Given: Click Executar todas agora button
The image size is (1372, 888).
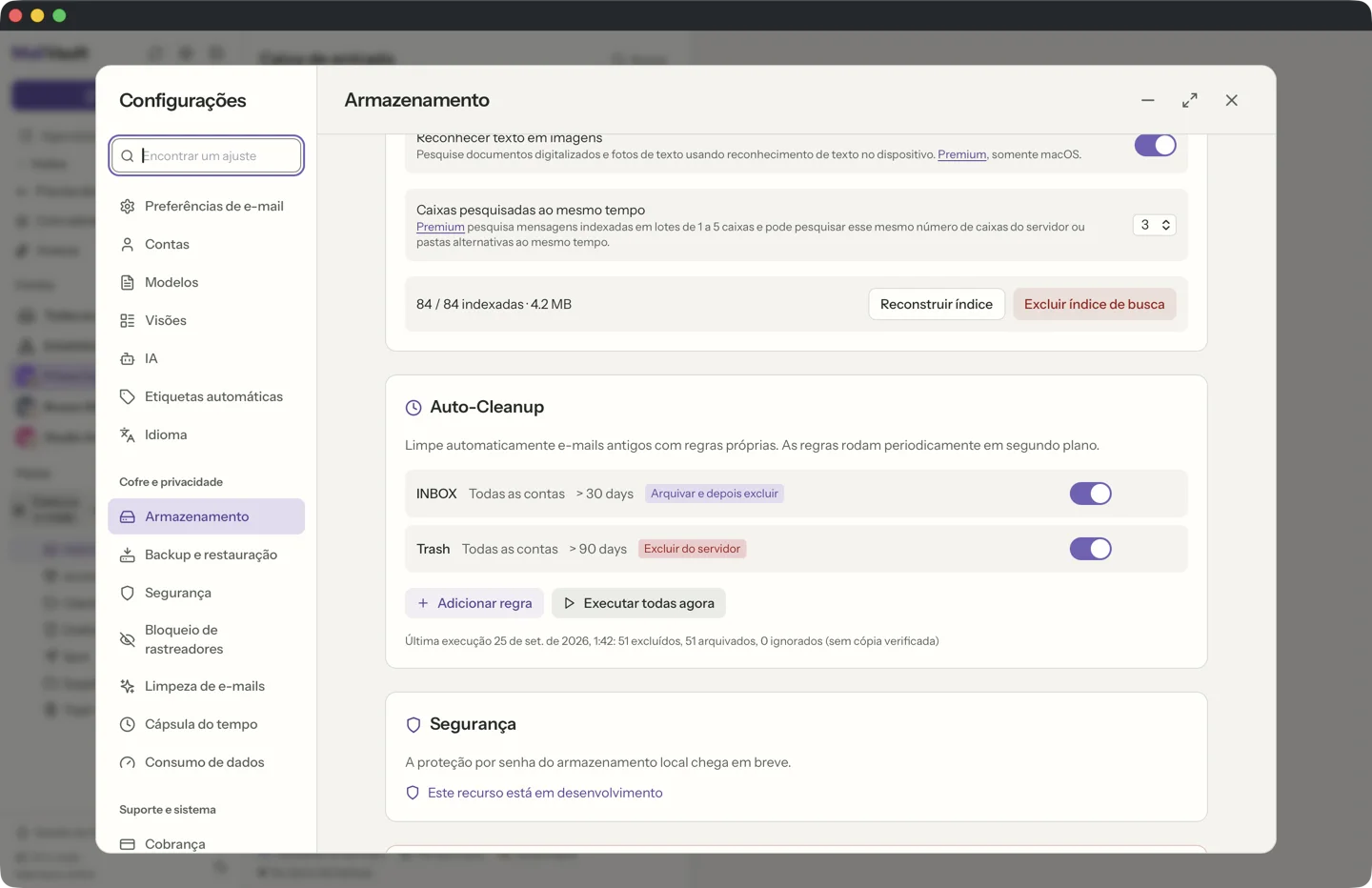Looking at the screenshot, I should coord(638,603).
